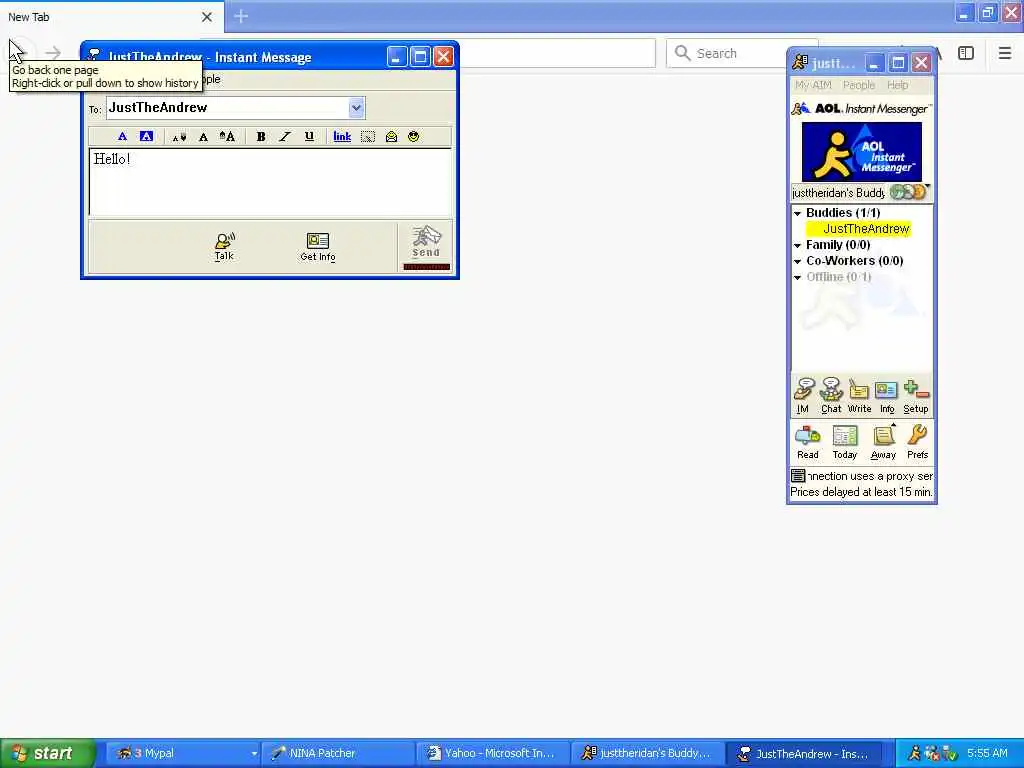Screen dimensions: 1024x768
Task: Start a Talk session with the buddy
Action: pos(224,247)
